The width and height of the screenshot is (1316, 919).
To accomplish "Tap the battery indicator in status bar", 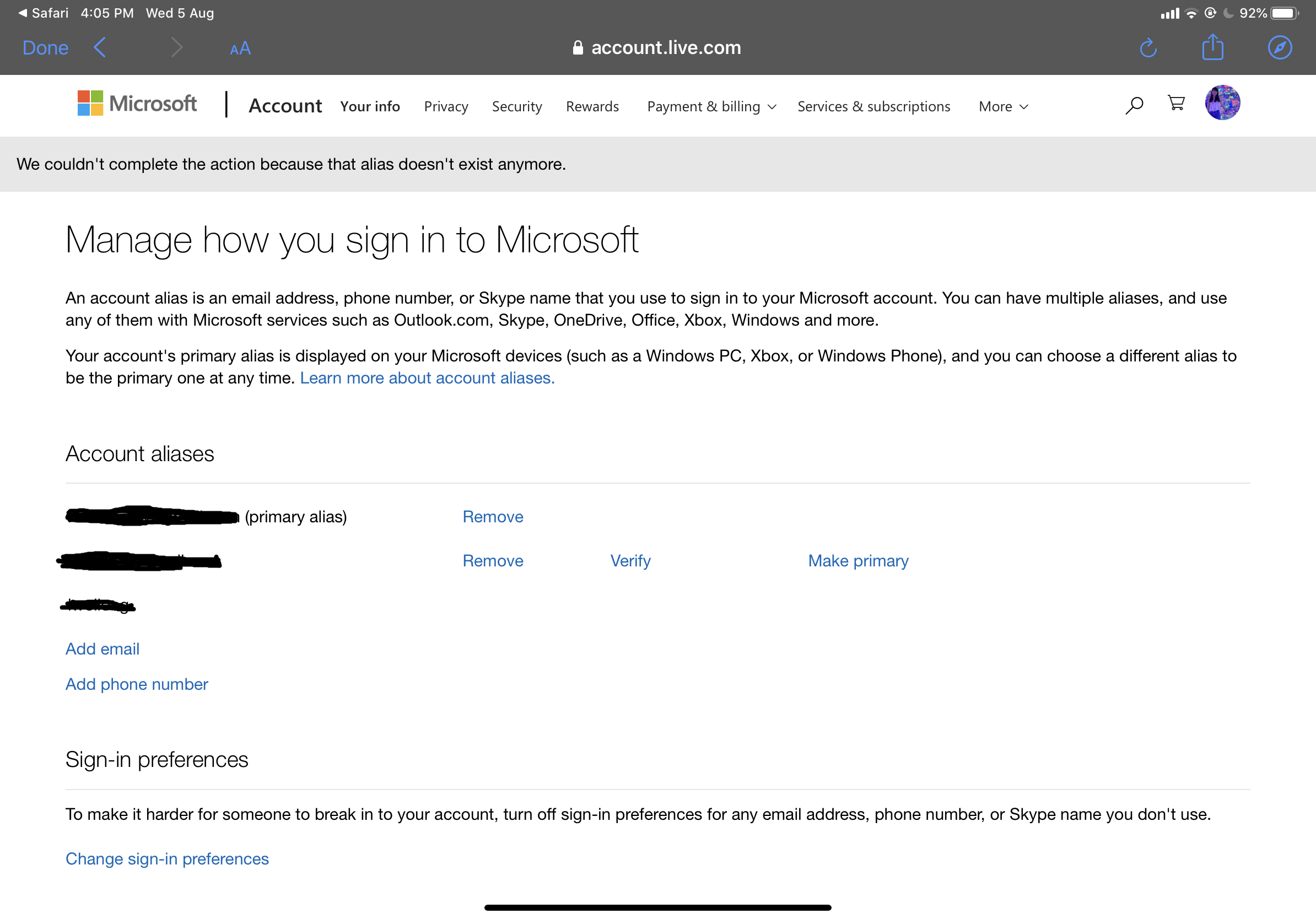I will tap(1285, 13).
